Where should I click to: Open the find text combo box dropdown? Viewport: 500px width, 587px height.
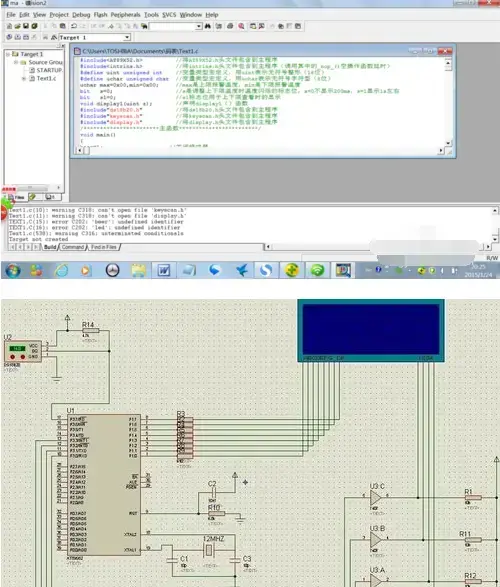[x=199, y=26]
